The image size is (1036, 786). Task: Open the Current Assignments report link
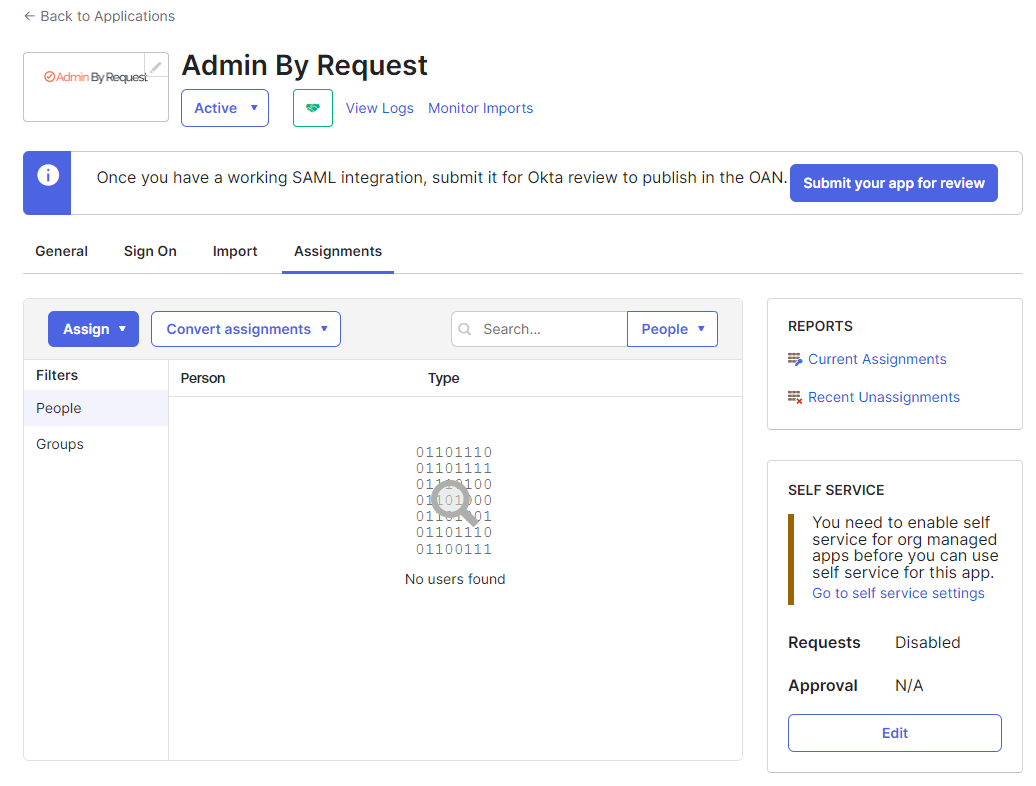click(877, 359)
